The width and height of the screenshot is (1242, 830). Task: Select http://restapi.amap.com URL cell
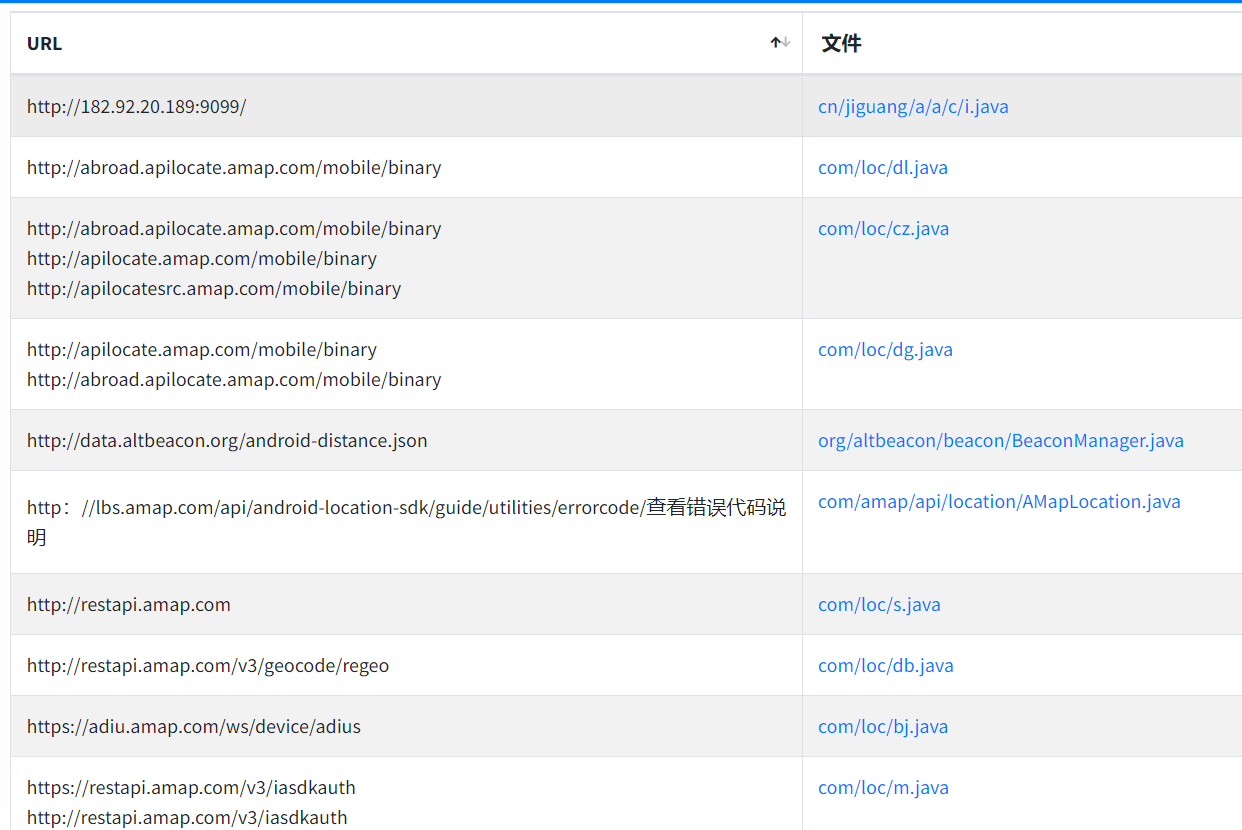[129, 604]
